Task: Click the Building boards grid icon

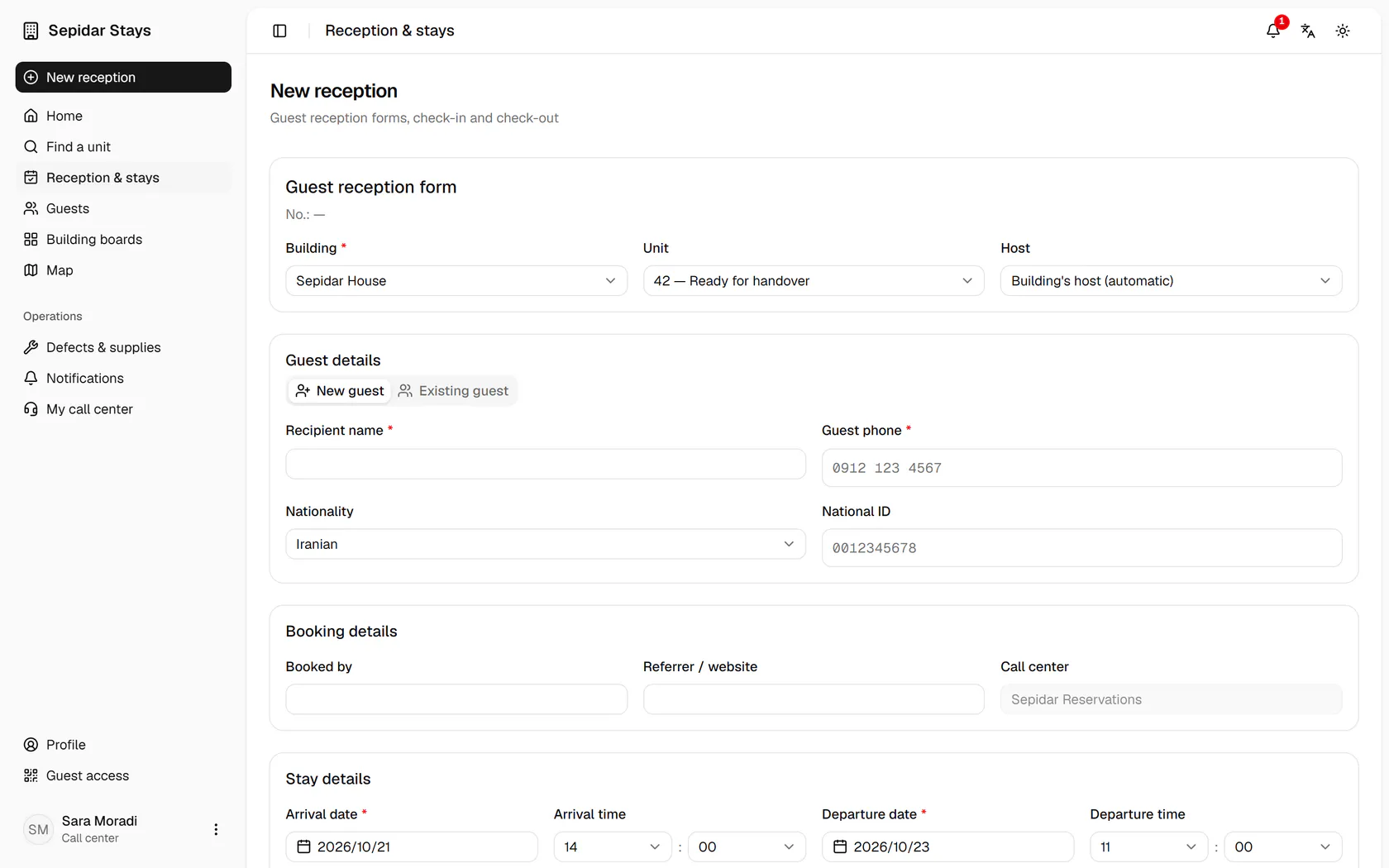Action: point(31,239)
